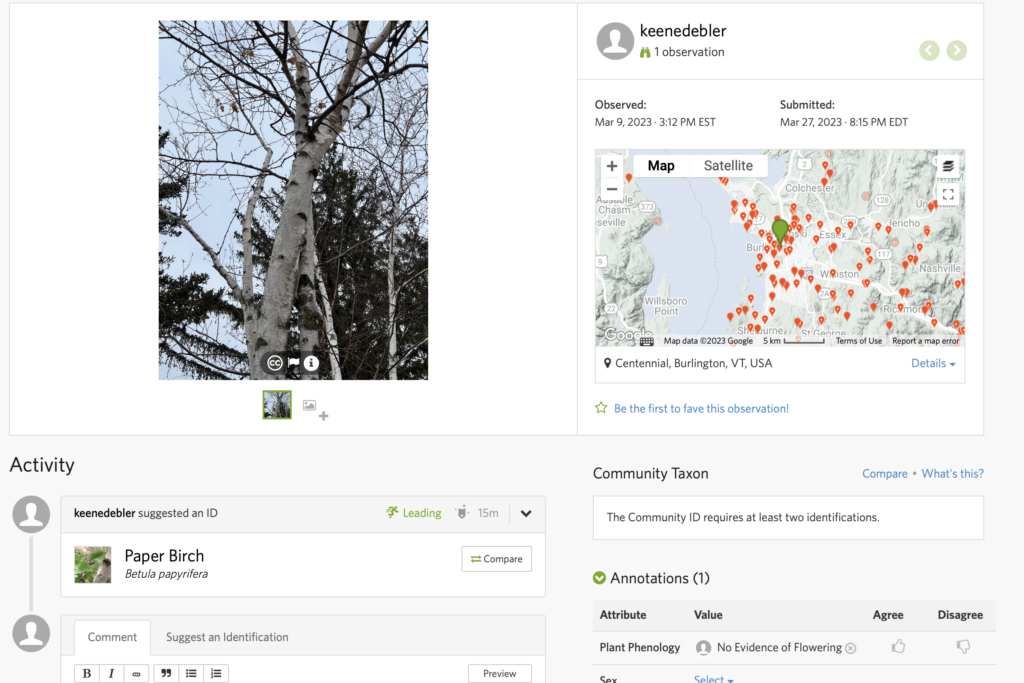Click the flag icon on the photo
This screenshot has width=1024, height=683.
click(x=293, y=363)
